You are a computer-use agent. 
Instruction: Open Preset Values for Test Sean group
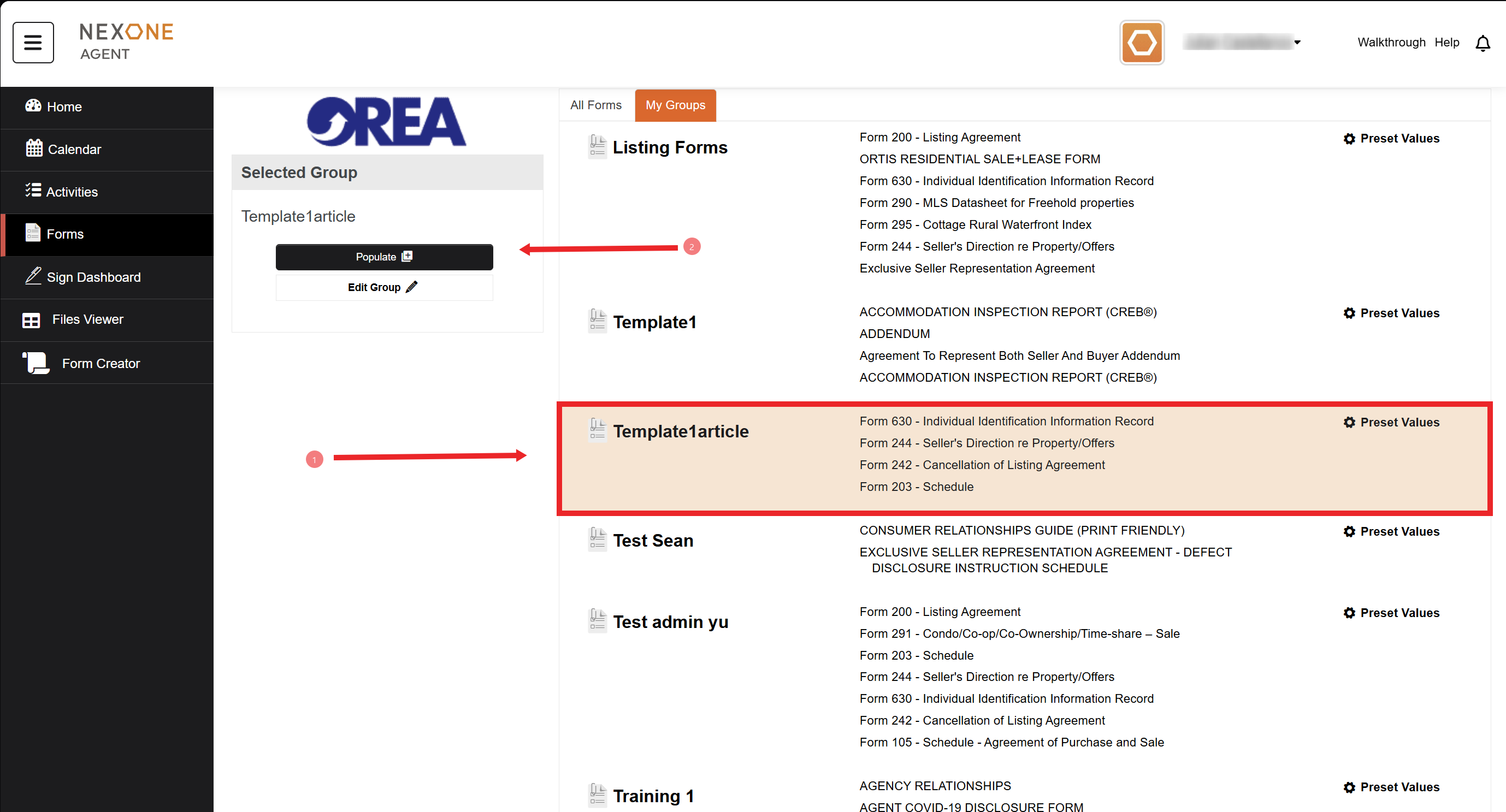coord(1398,531)
